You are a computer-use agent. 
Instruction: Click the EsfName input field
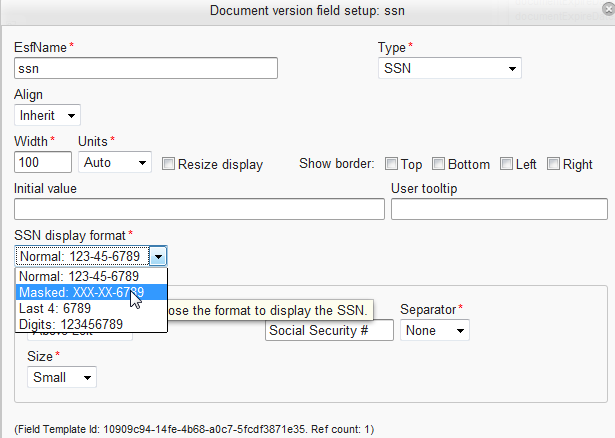tap(146, 68)
